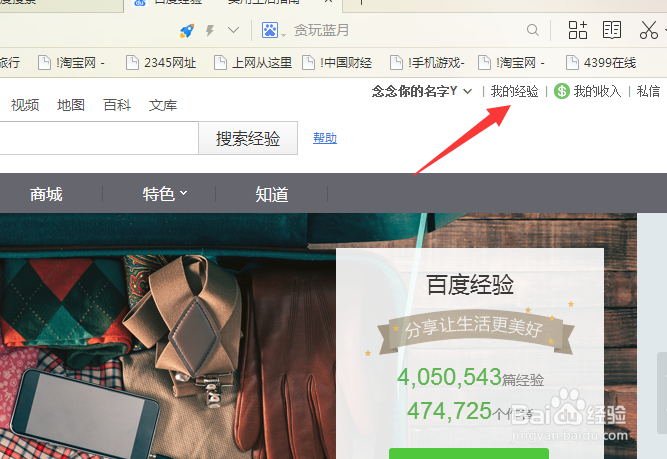Image resolution: width=667 pixels, height=459 pixels.
Task: Open the !中国财经 bookmark
Action: (x=337, y=63)
